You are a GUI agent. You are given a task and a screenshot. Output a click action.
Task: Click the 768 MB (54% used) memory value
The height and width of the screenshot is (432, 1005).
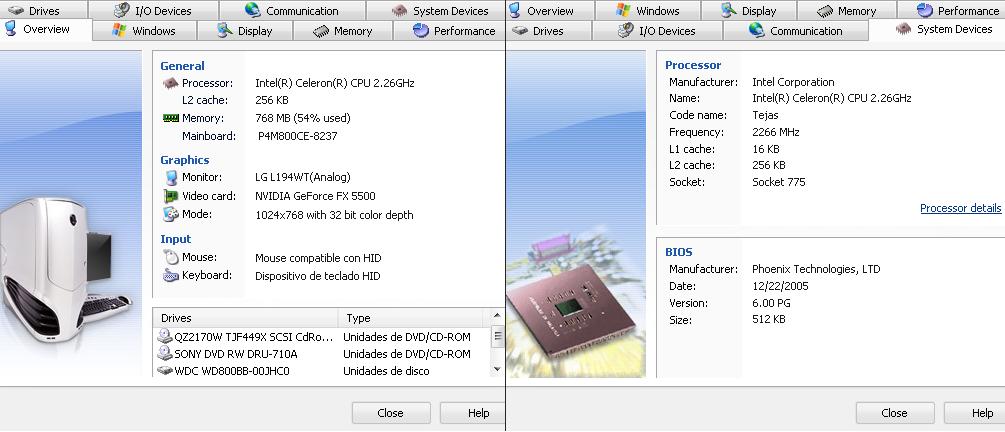(303, 118)
